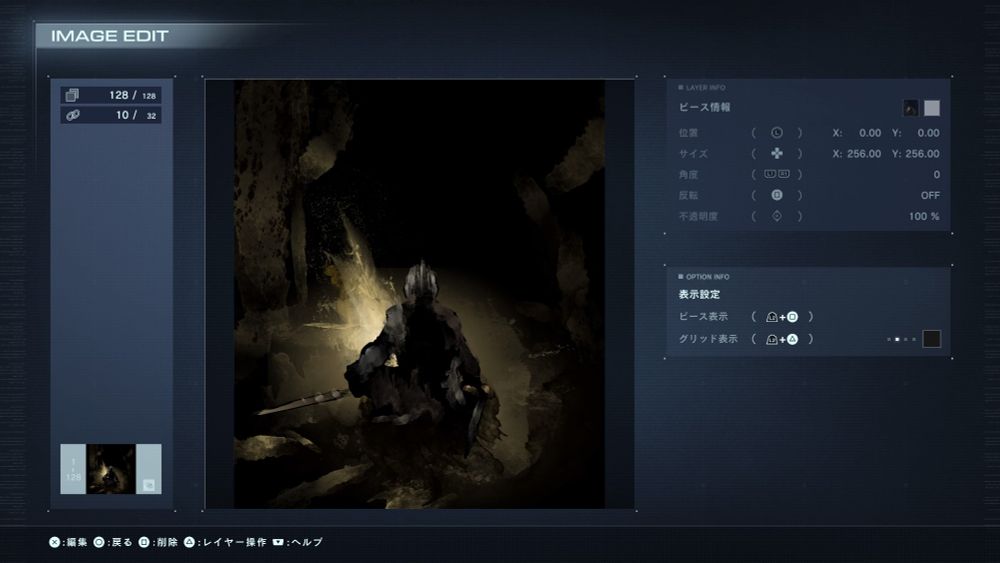
Task: Click the touchpad icon for ヘルプ
Action: pyautogui.click(x=278, y=542)
